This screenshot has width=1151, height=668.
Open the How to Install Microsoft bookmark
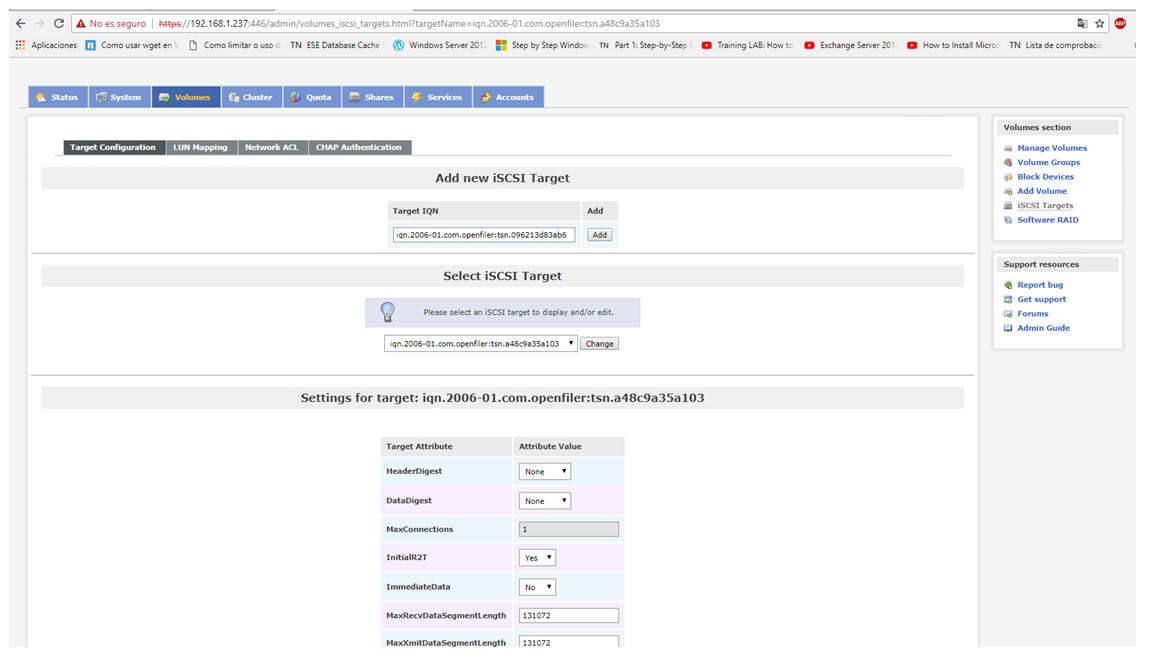click(953, 45)
